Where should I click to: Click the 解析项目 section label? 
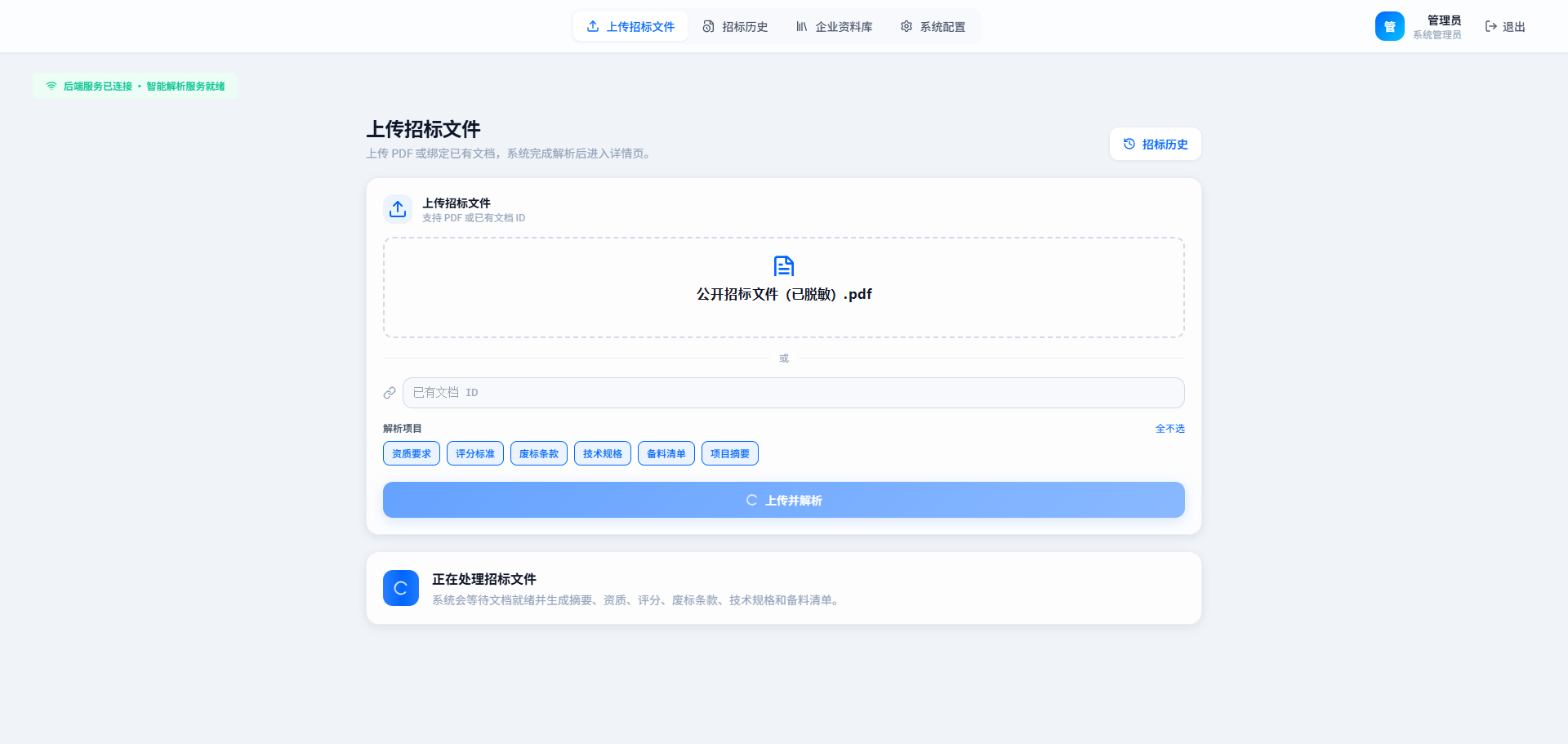pyautogui.click(x=403, y=429)
